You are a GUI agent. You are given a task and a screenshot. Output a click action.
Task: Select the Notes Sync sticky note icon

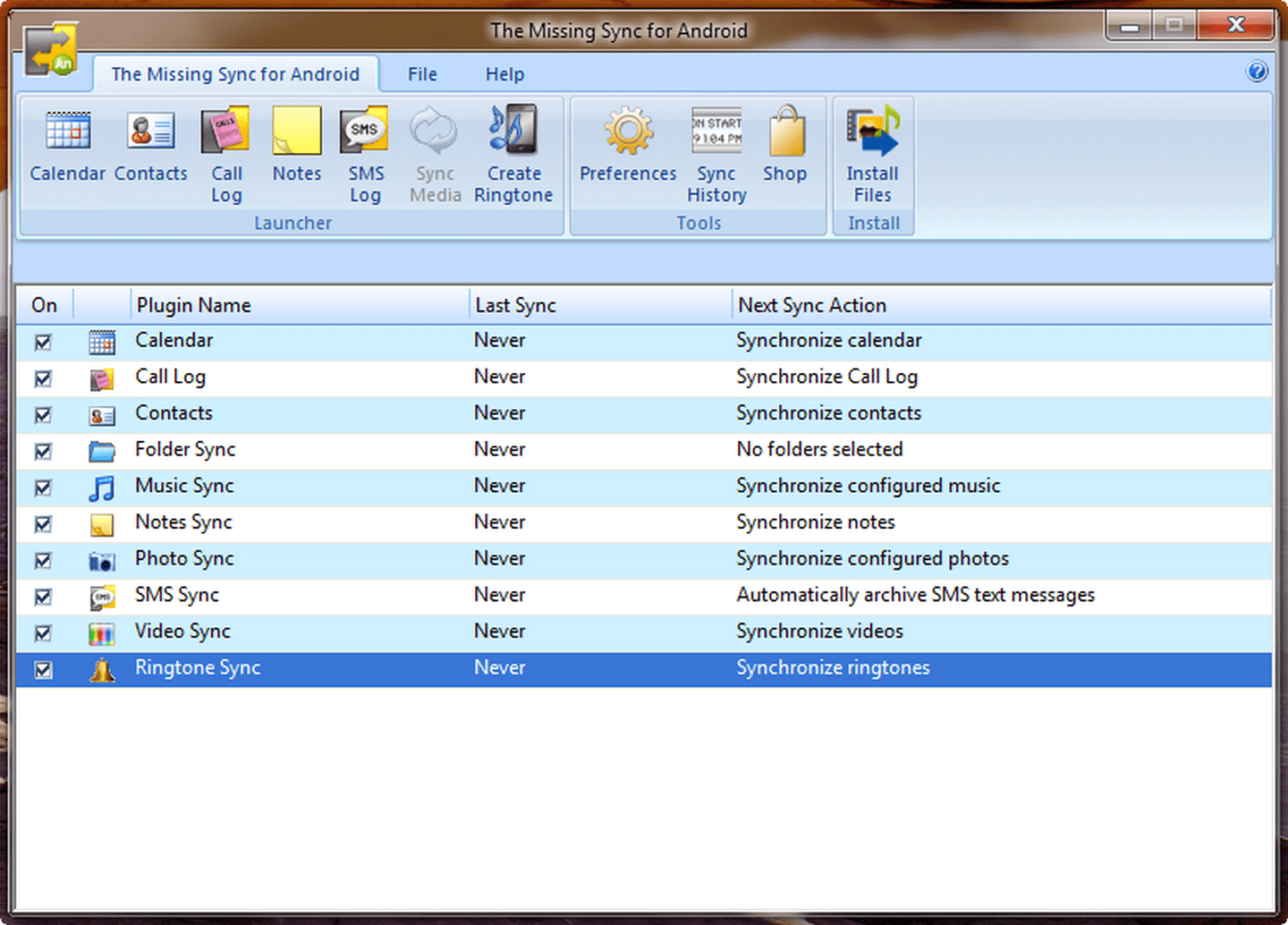pyautogui.click(x=102, y=524)
